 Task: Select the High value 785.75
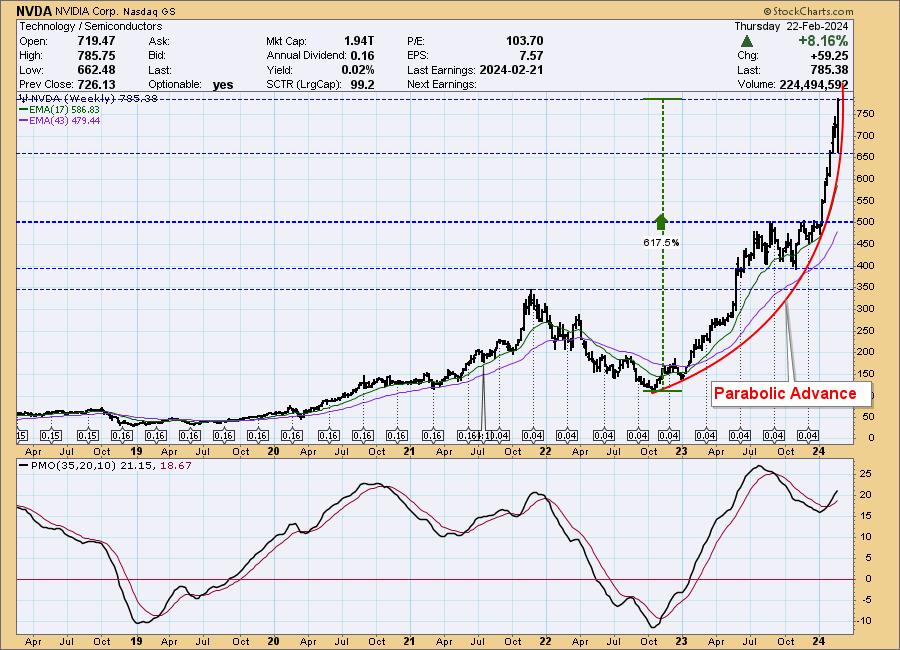(x=96, y=56)
